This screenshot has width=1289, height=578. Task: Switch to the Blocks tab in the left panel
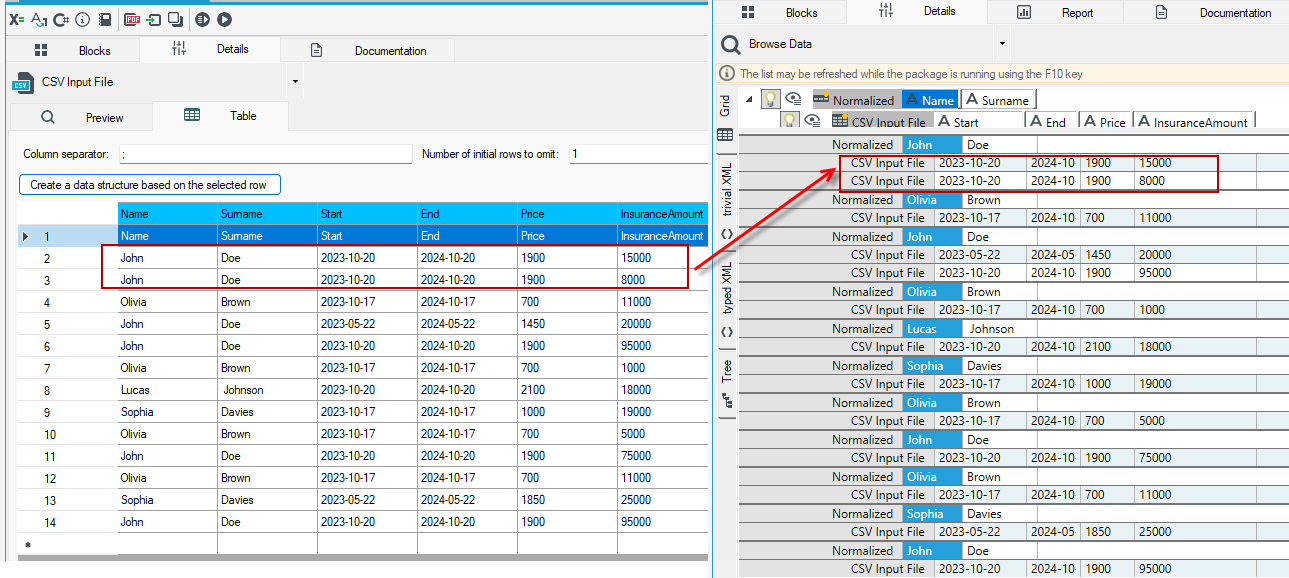click(74, 50)
